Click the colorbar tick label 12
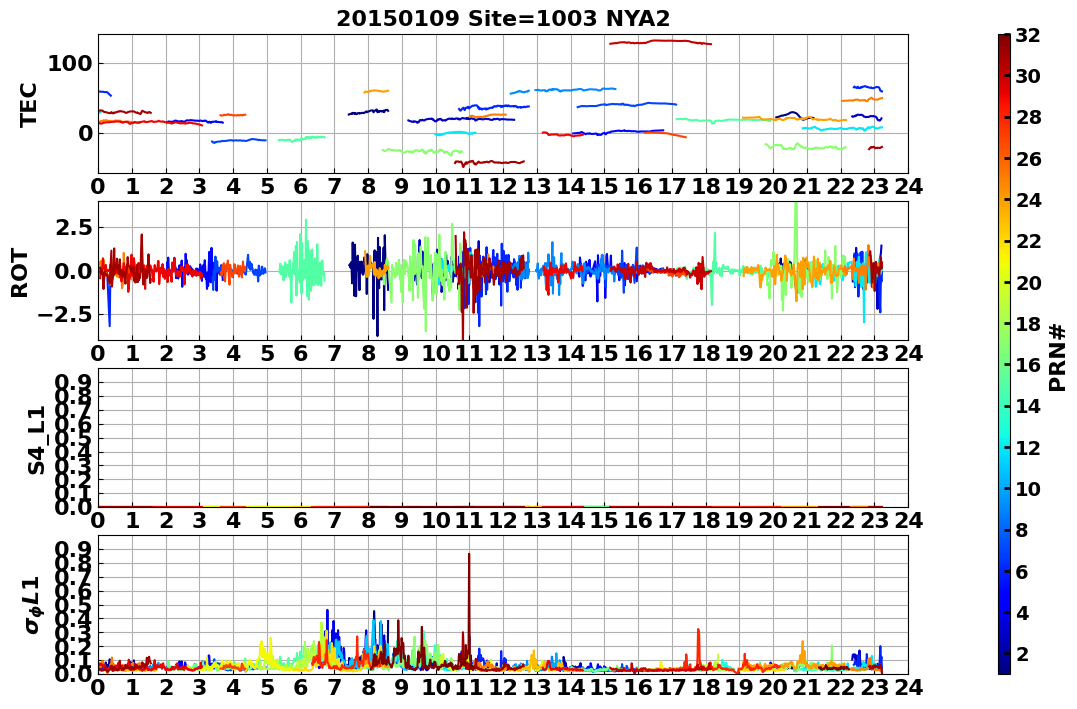The width and height of the screenshot is (1077, 709). (1028, 447)
